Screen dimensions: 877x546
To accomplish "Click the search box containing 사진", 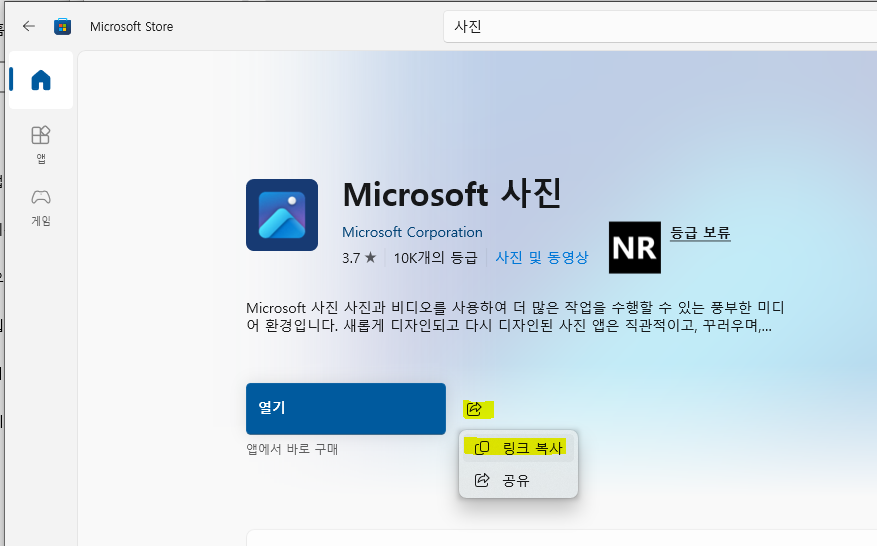I will [x=660, y=26].
